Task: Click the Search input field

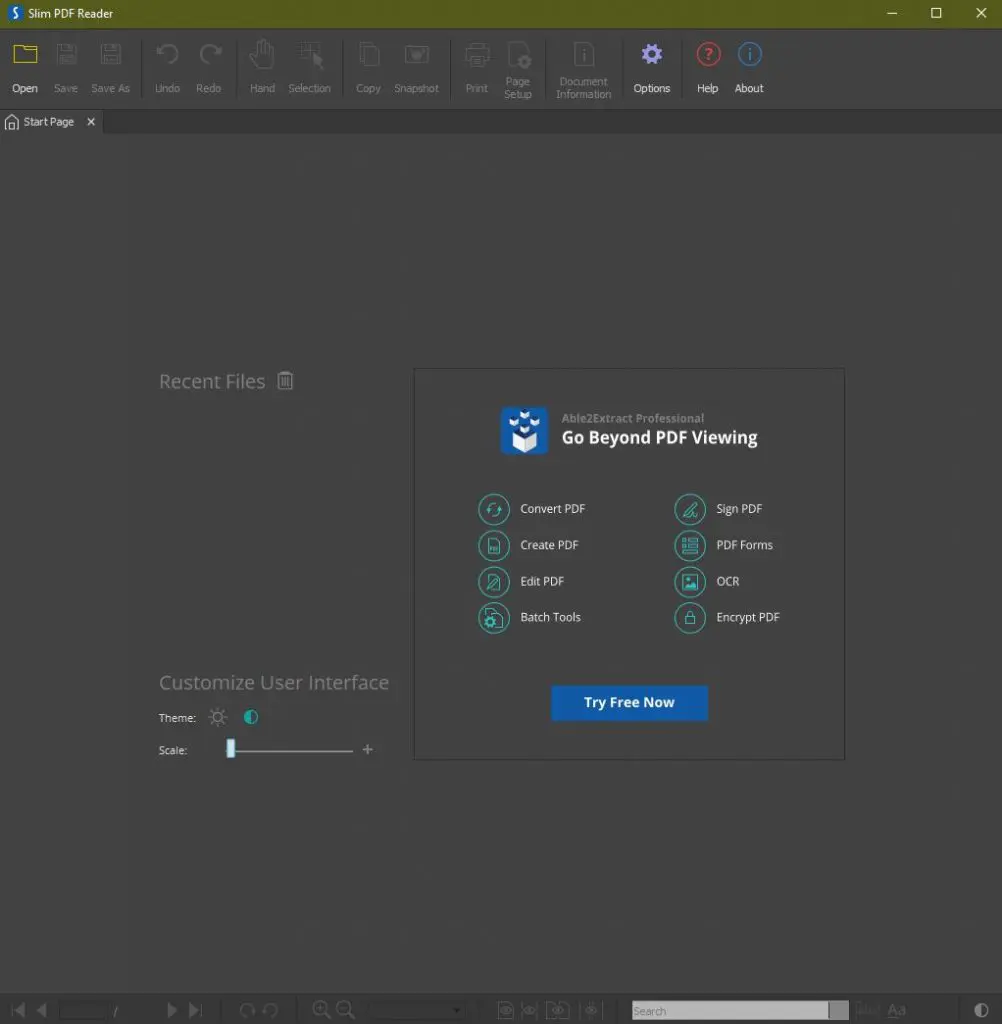Action: point(730,1010)
